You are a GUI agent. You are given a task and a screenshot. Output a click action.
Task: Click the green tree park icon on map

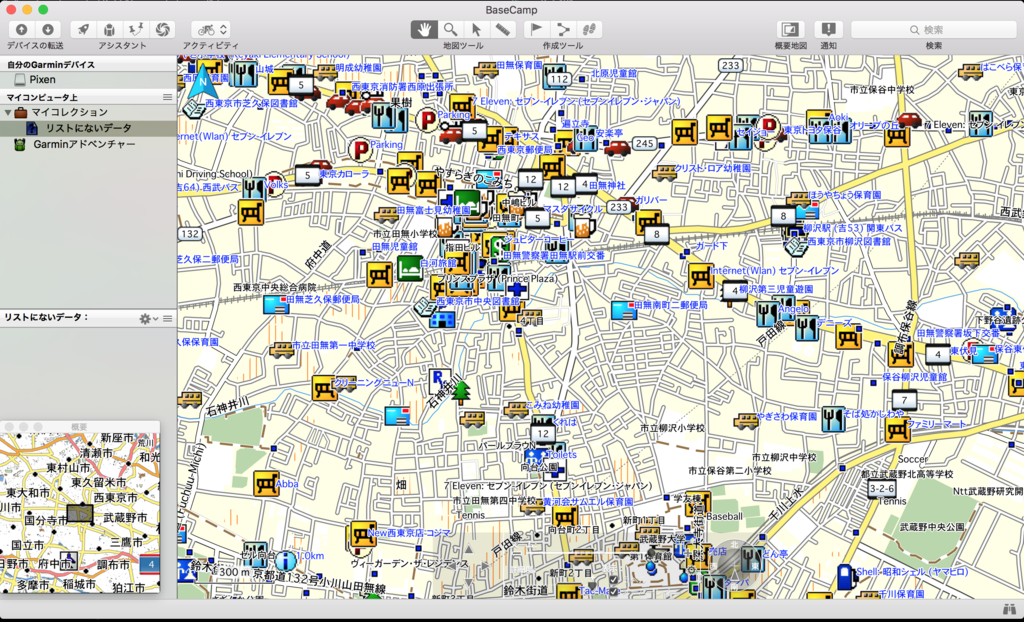pyautogui.click(x=462, y=393)
